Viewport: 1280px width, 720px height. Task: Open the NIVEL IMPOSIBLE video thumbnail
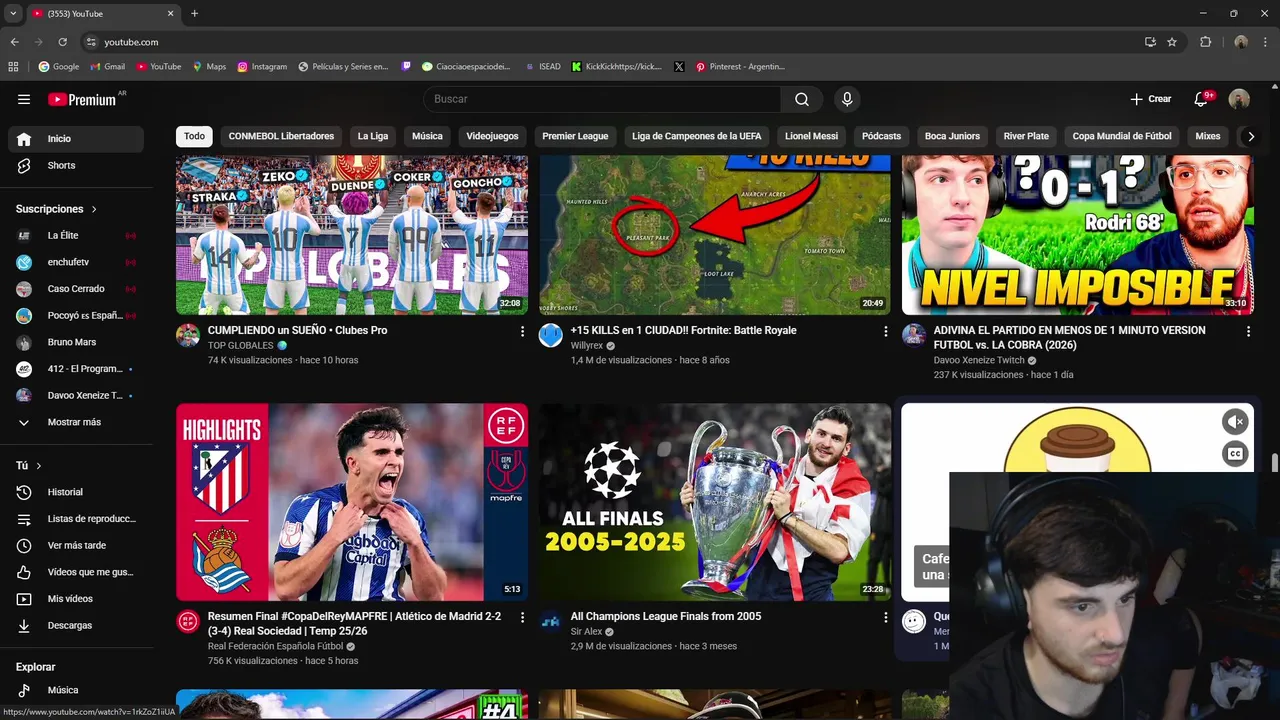[x=1078, y=235]
